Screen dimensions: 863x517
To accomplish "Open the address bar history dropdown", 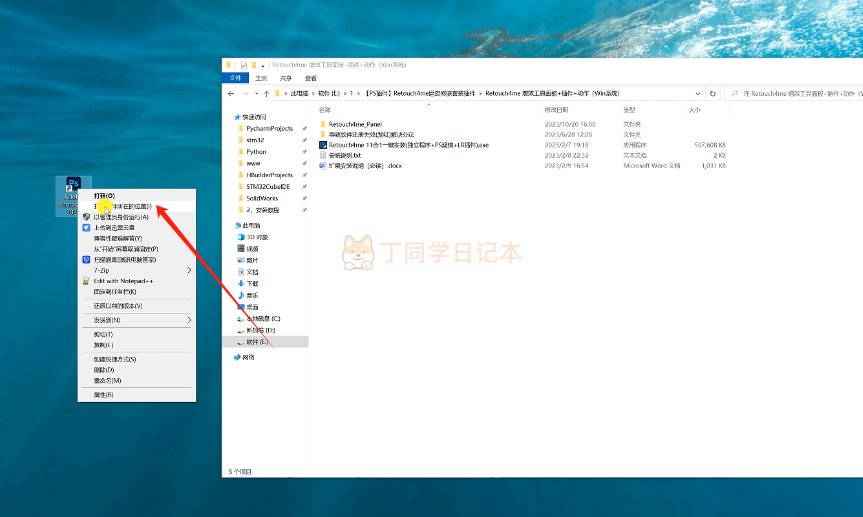I will 698,94.
